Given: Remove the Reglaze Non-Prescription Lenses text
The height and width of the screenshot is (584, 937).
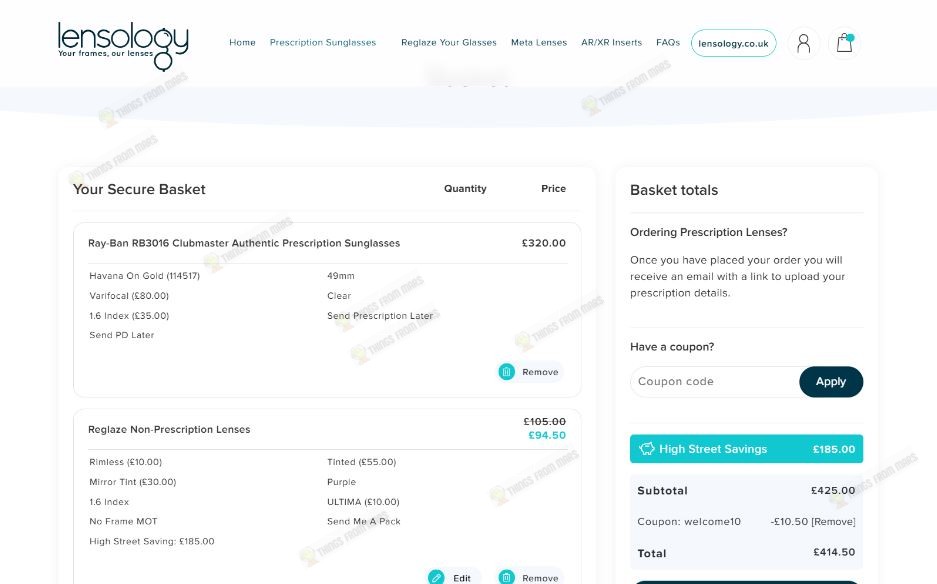Looking at the screenshot, I should [540, 578].
